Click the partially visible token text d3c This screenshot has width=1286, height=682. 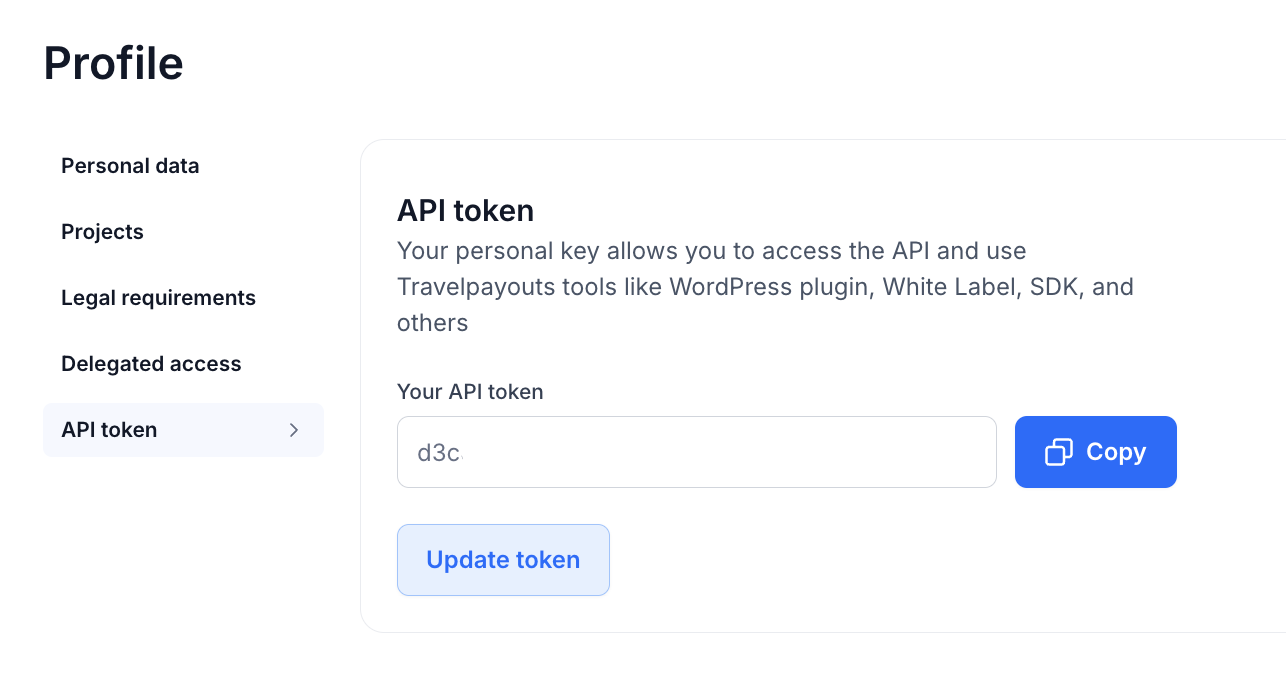[x=440, y=453]
